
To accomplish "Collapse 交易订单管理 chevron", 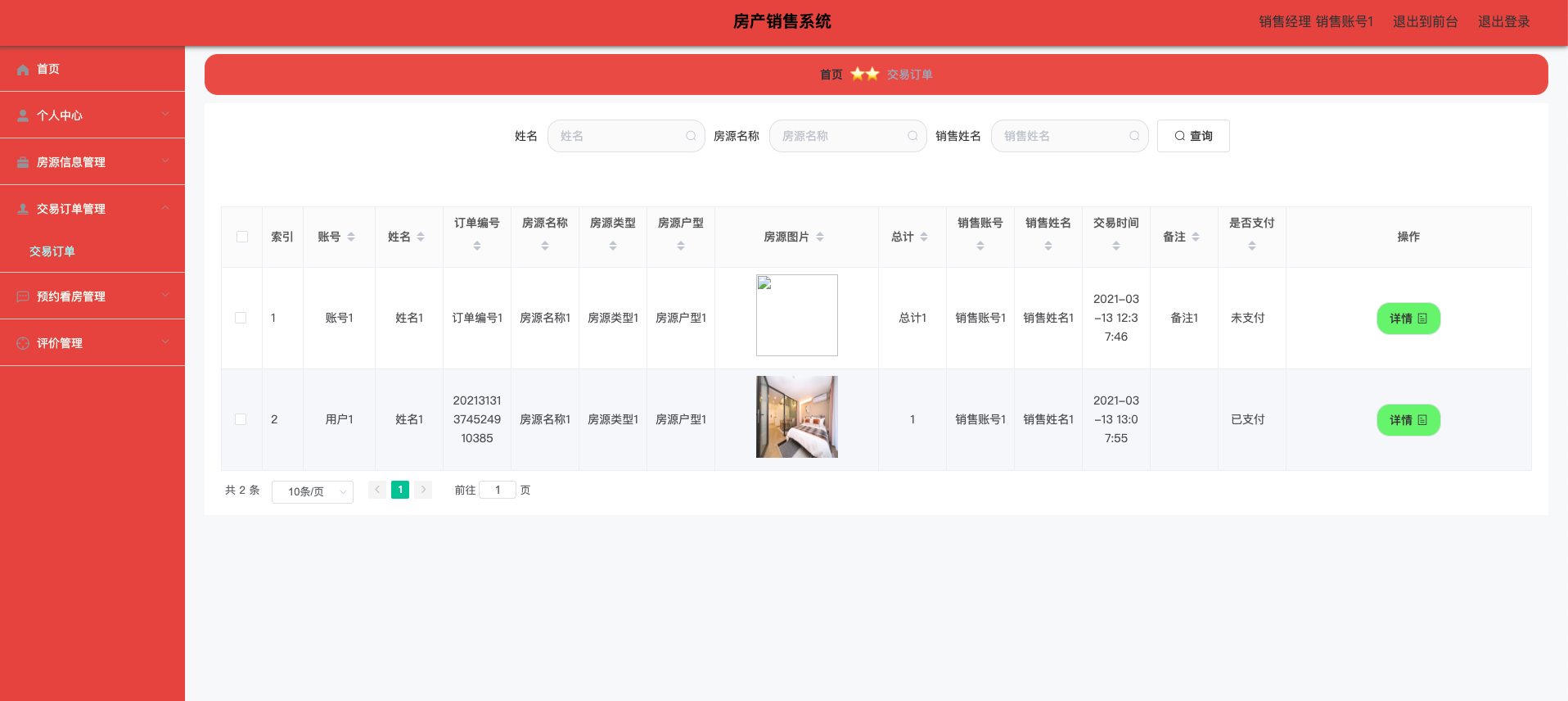I will [x=165, y=207].
